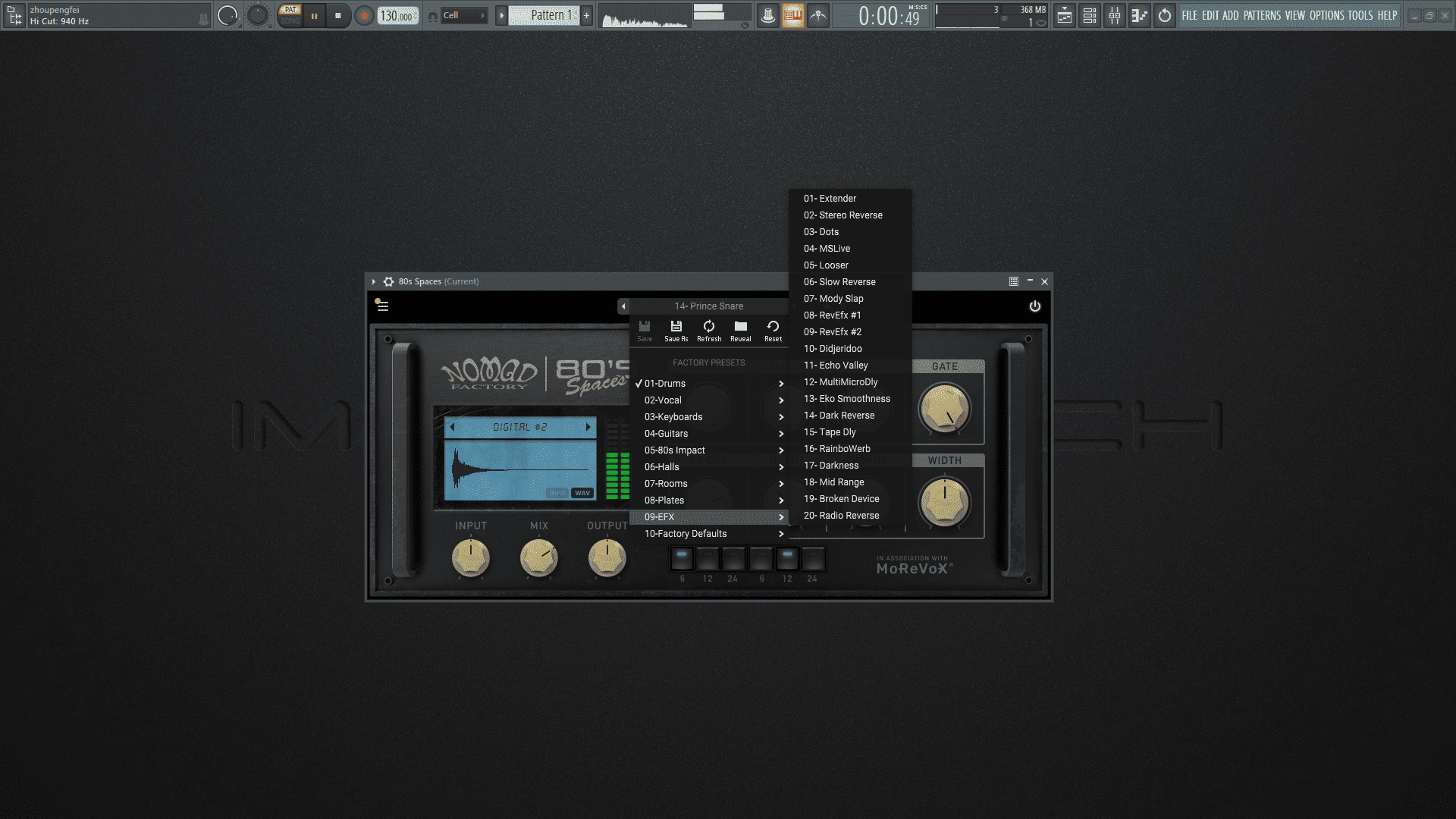Click the MIX knob

click(538, 558)
